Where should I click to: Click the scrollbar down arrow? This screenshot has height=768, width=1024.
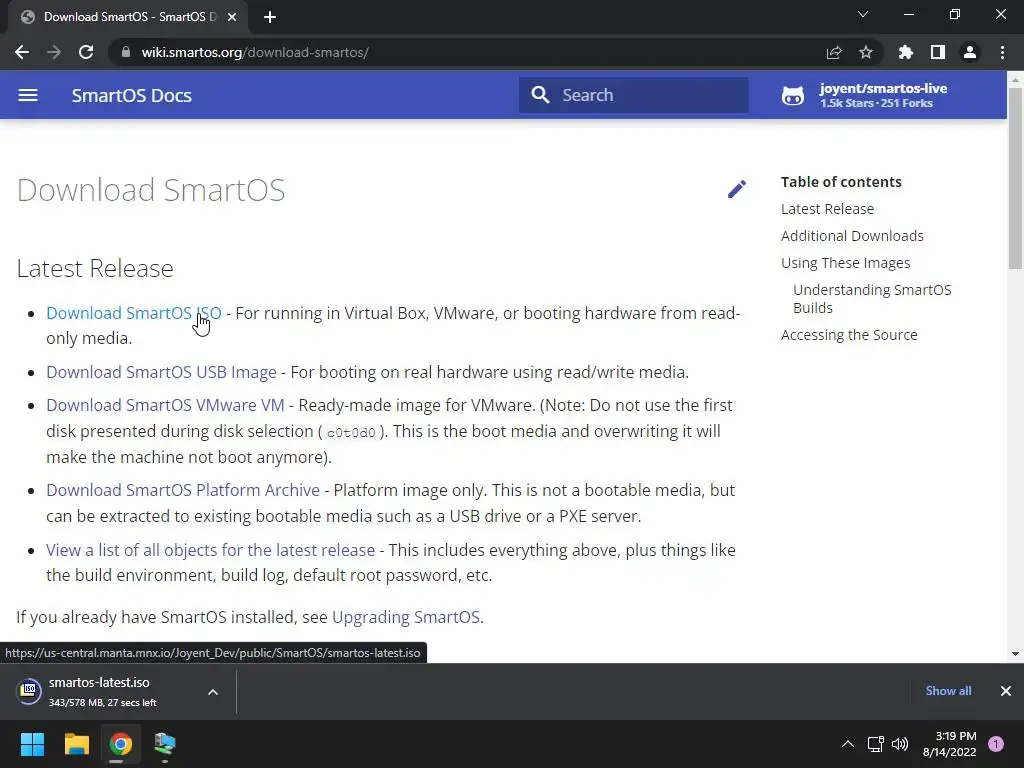coord(1015,654)
